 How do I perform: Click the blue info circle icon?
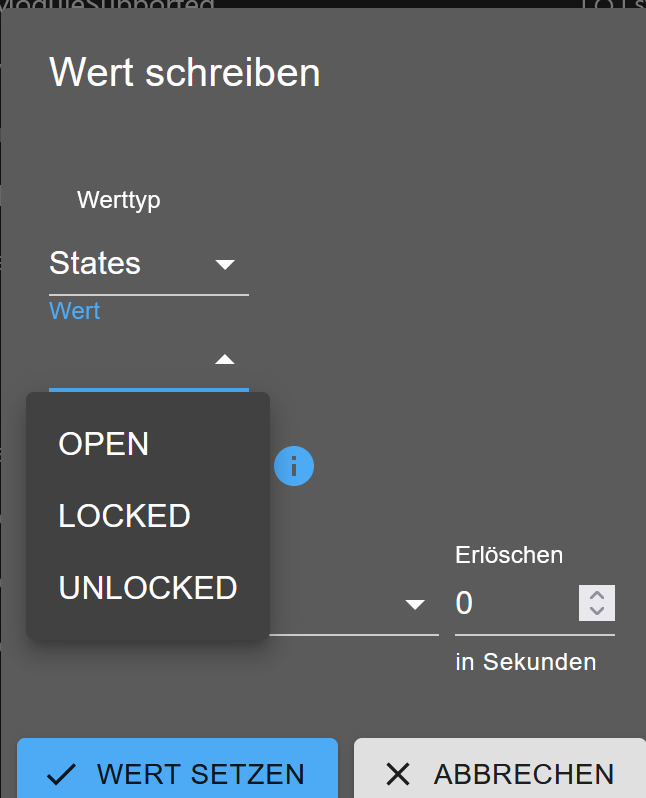pyautogui.click(x=294, y=466)
